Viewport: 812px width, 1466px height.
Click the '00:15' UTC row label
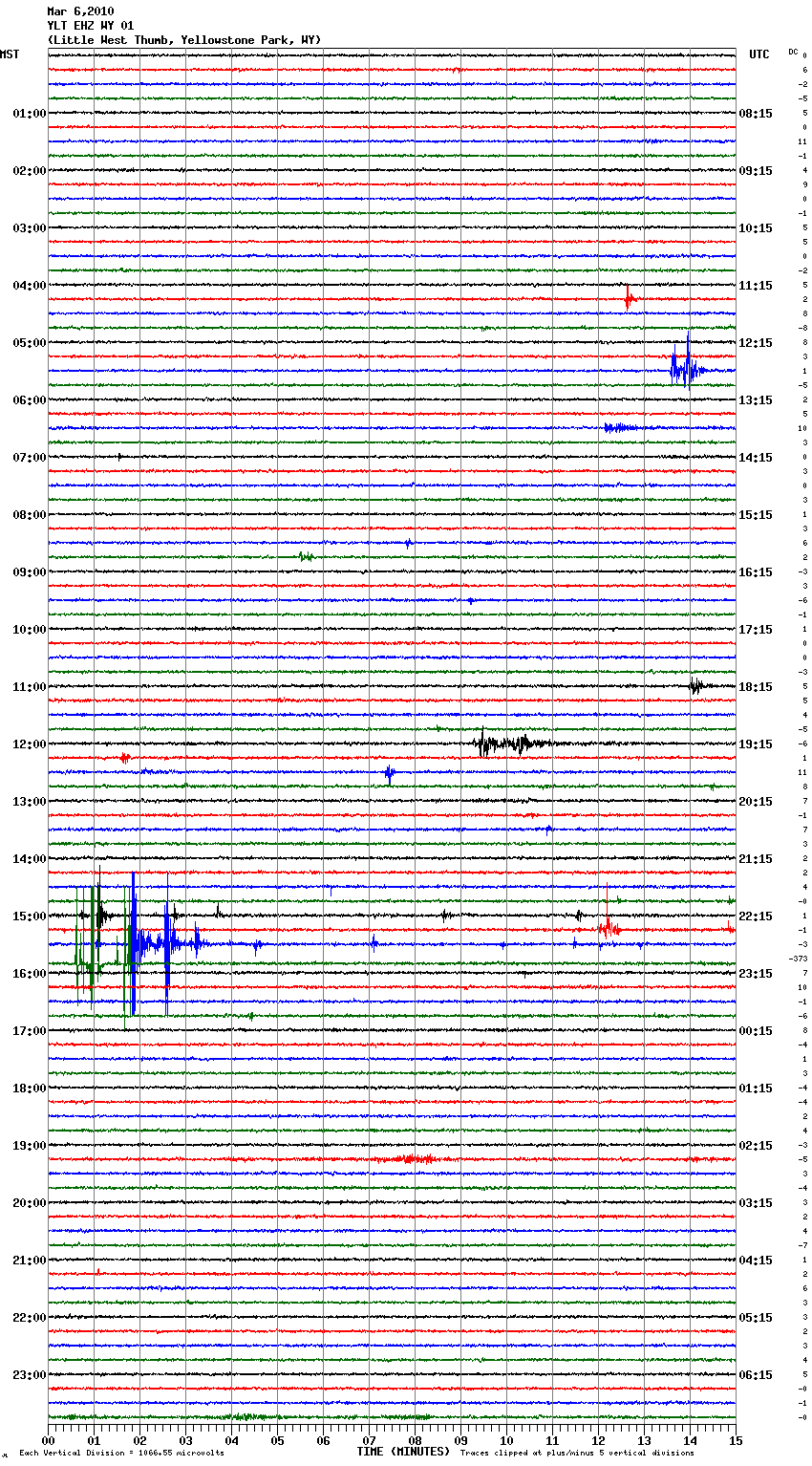pyautogui.click(x=756, y=1031)
